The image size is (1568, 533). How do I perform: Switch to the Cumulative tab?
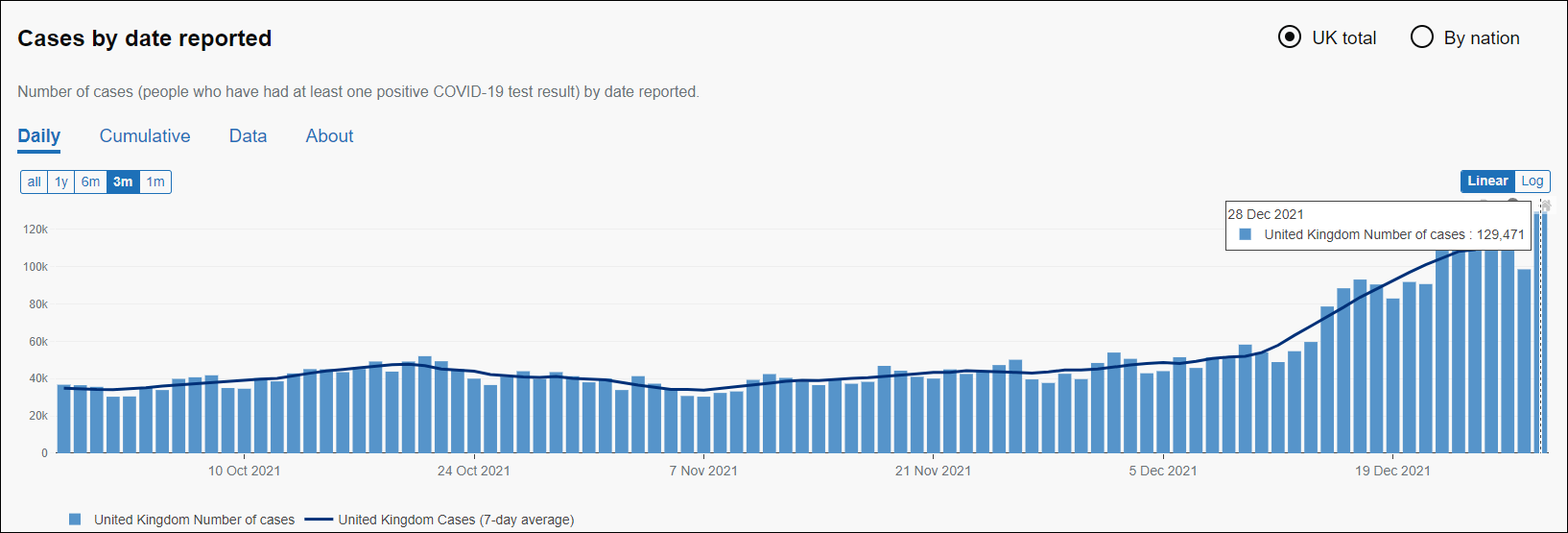pyautogui.click(x=145, y=136)
